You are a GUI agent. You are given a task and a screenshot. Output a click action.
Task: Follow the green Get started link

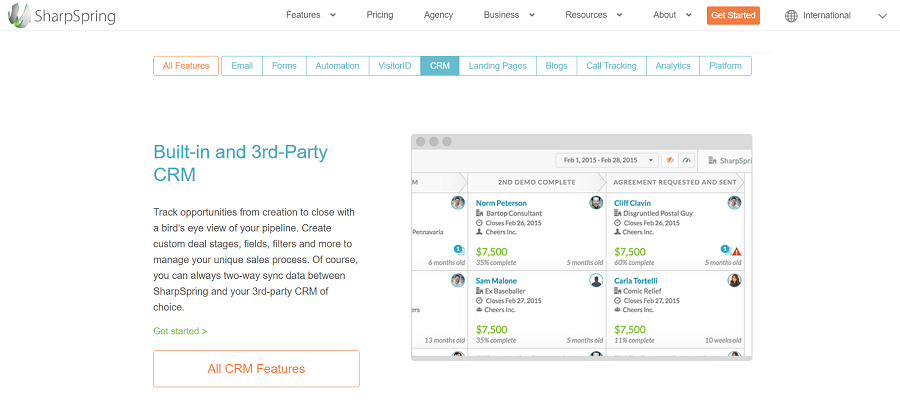(x=180, y=331)
